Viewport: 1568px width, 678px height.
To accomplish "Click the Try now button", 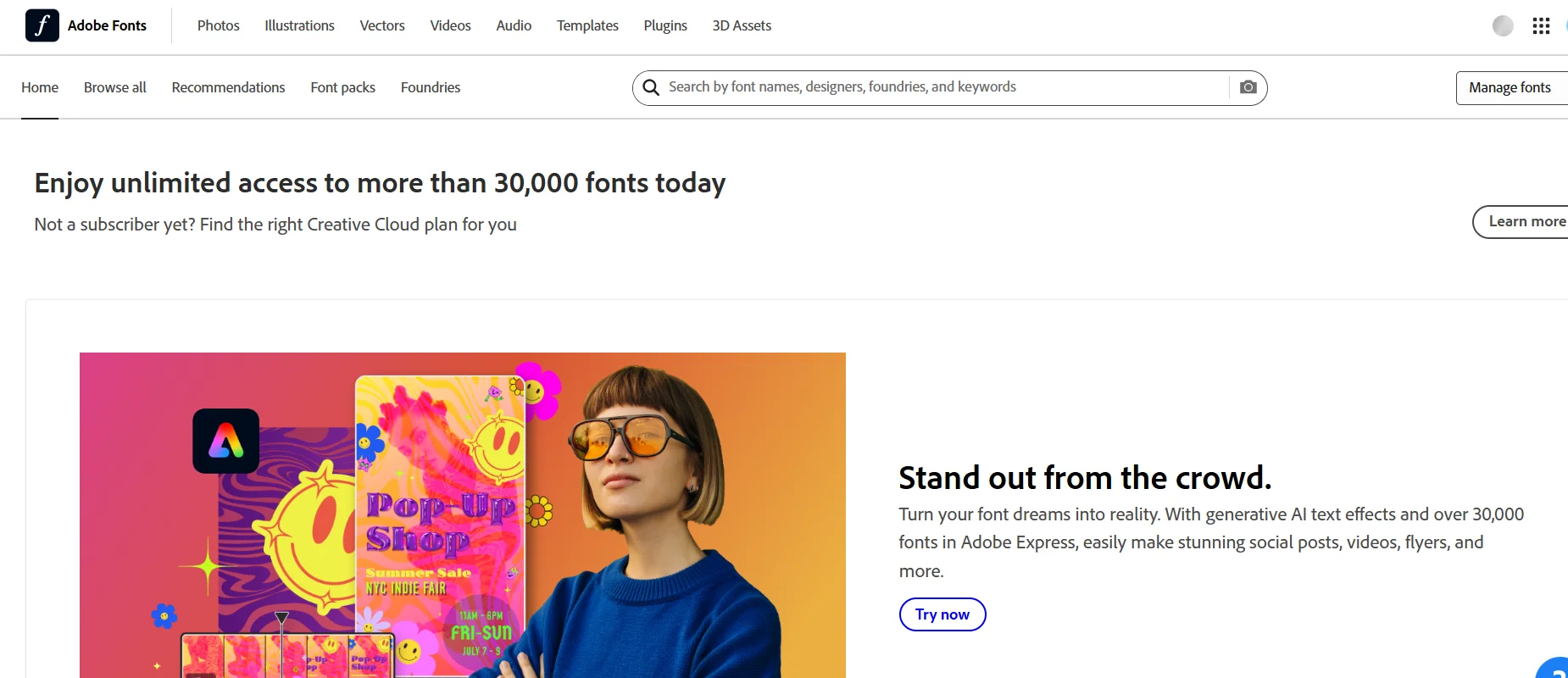I will point(942,614).
